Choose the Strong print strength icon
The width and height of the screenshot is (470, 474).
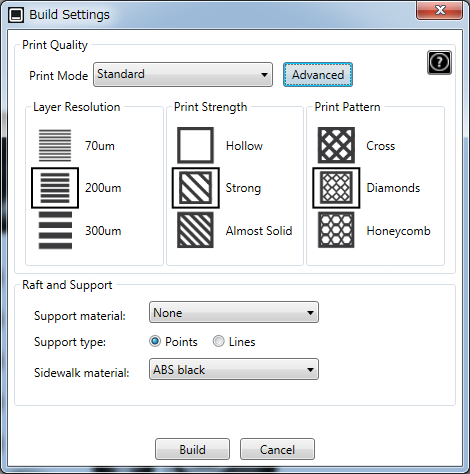(x=196, y=188)
